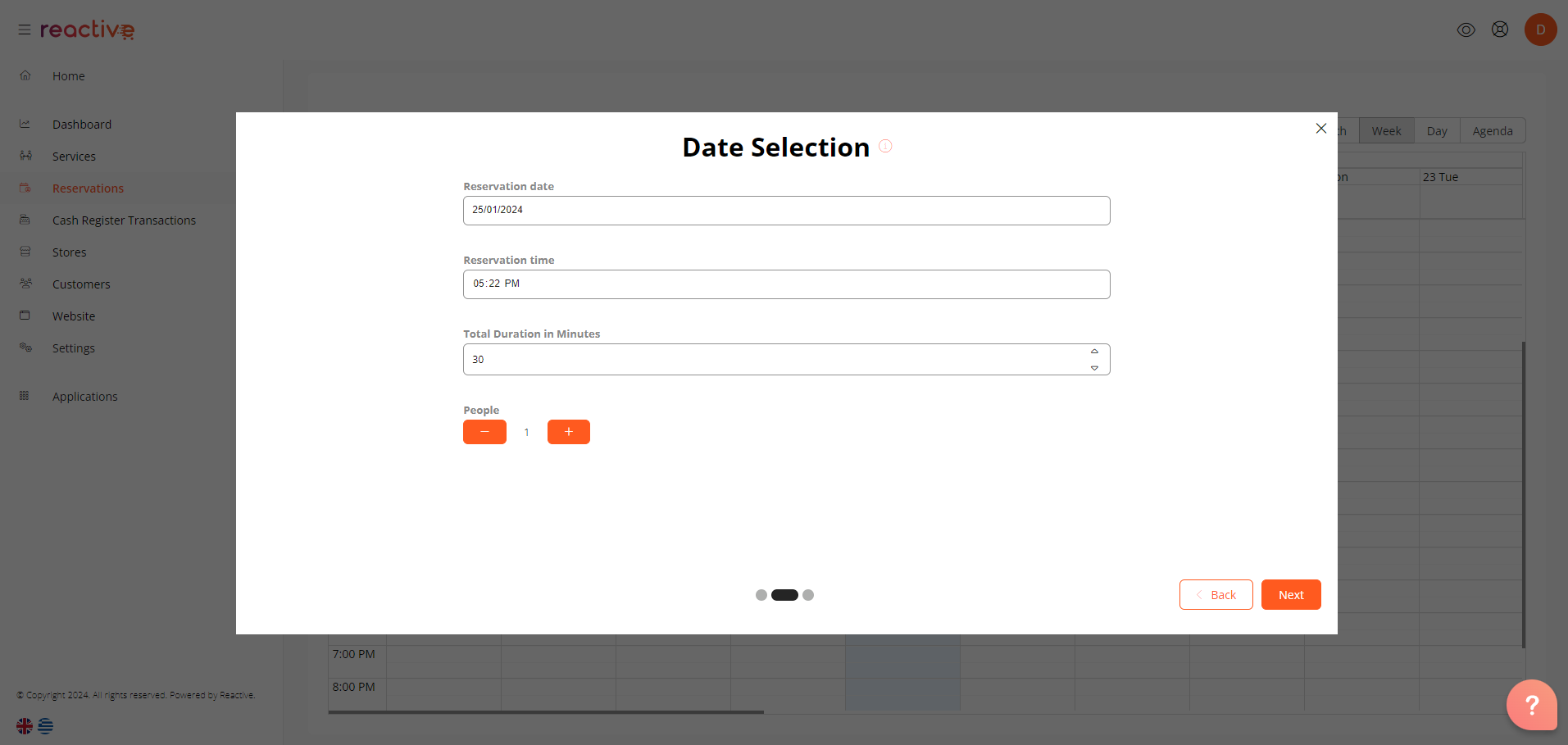This screenshot has height=745, width=1568.
Task: Click the Reservations sidebar icon
Action: [25, 188]
